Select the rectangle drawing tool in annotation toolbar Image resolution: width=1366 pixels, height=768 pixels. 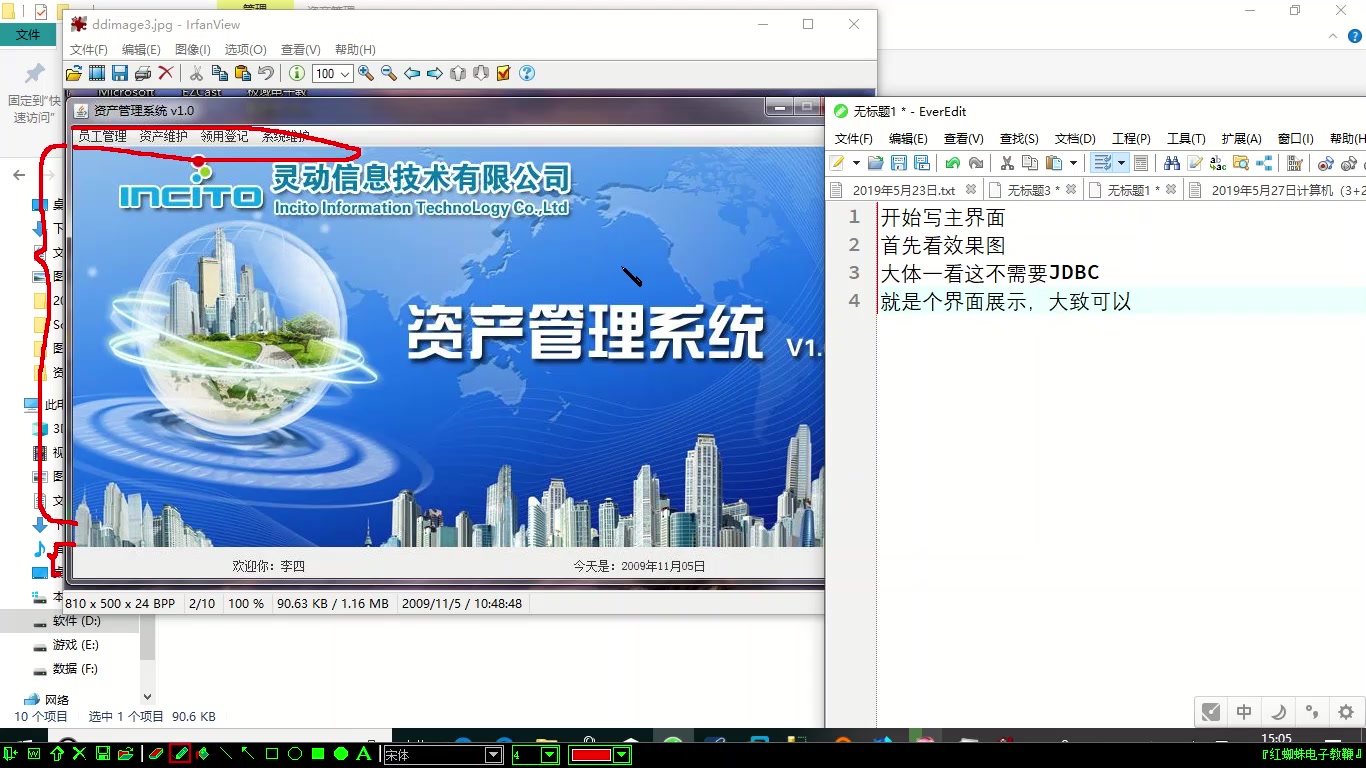271,755
